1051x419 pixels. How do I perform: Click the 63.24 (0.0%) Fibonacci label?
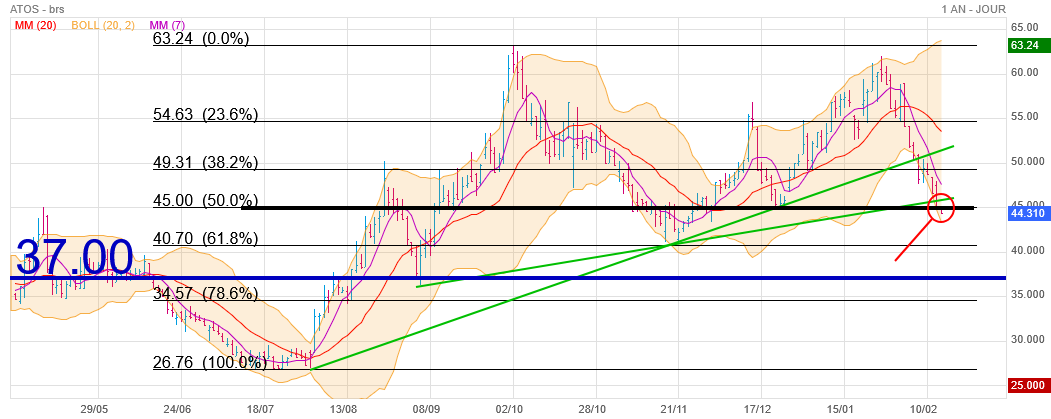point(200,39)
